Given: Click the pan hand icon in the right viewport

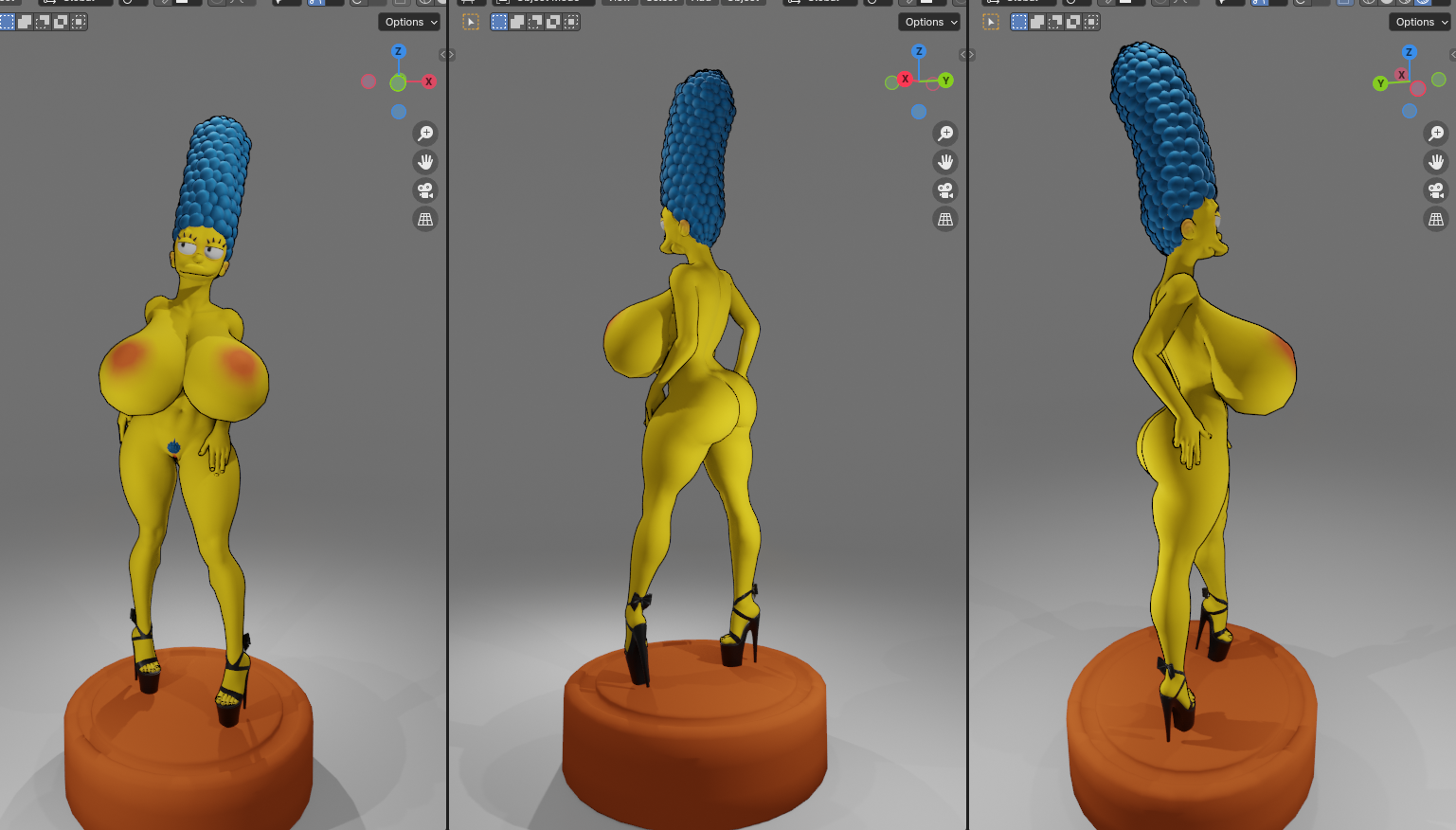Looking at the screenshot, I should pyautogui.click(x=1436, y=162).
